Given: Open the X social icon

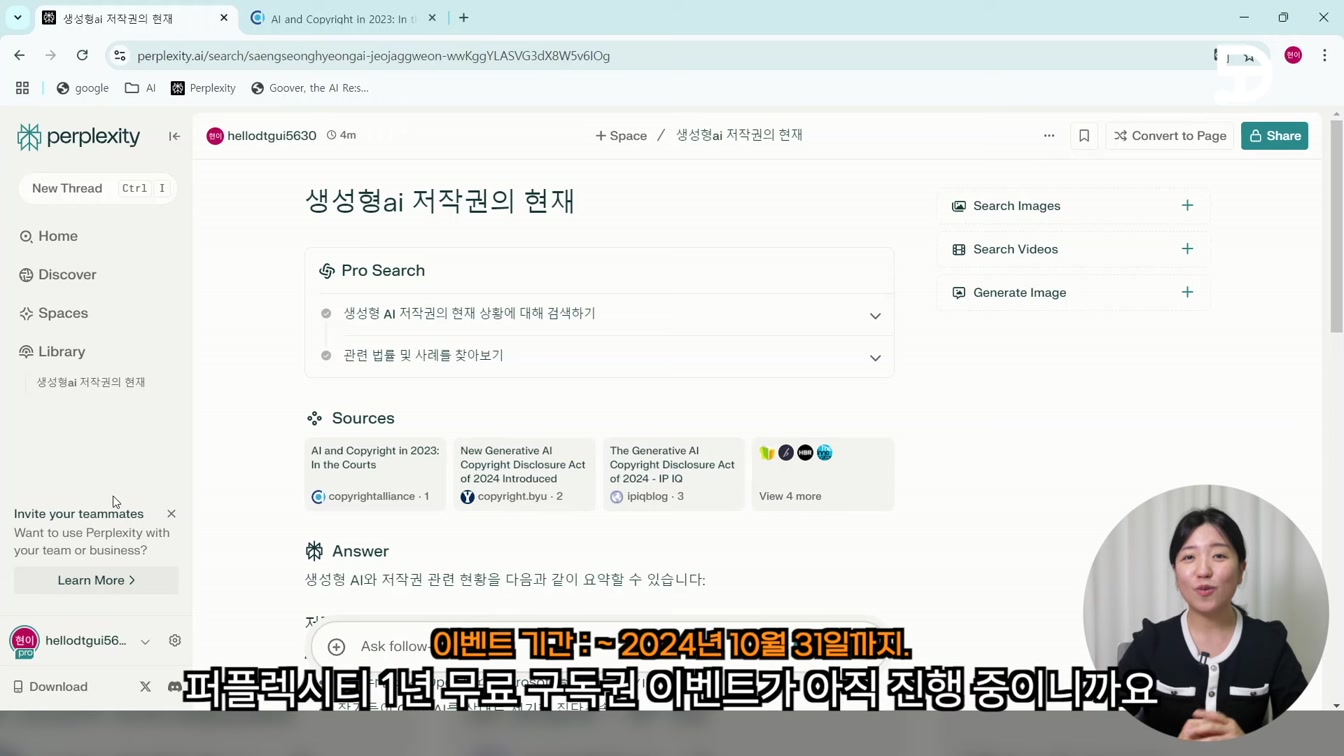Looking at the screenshot, I should point(145,687).
